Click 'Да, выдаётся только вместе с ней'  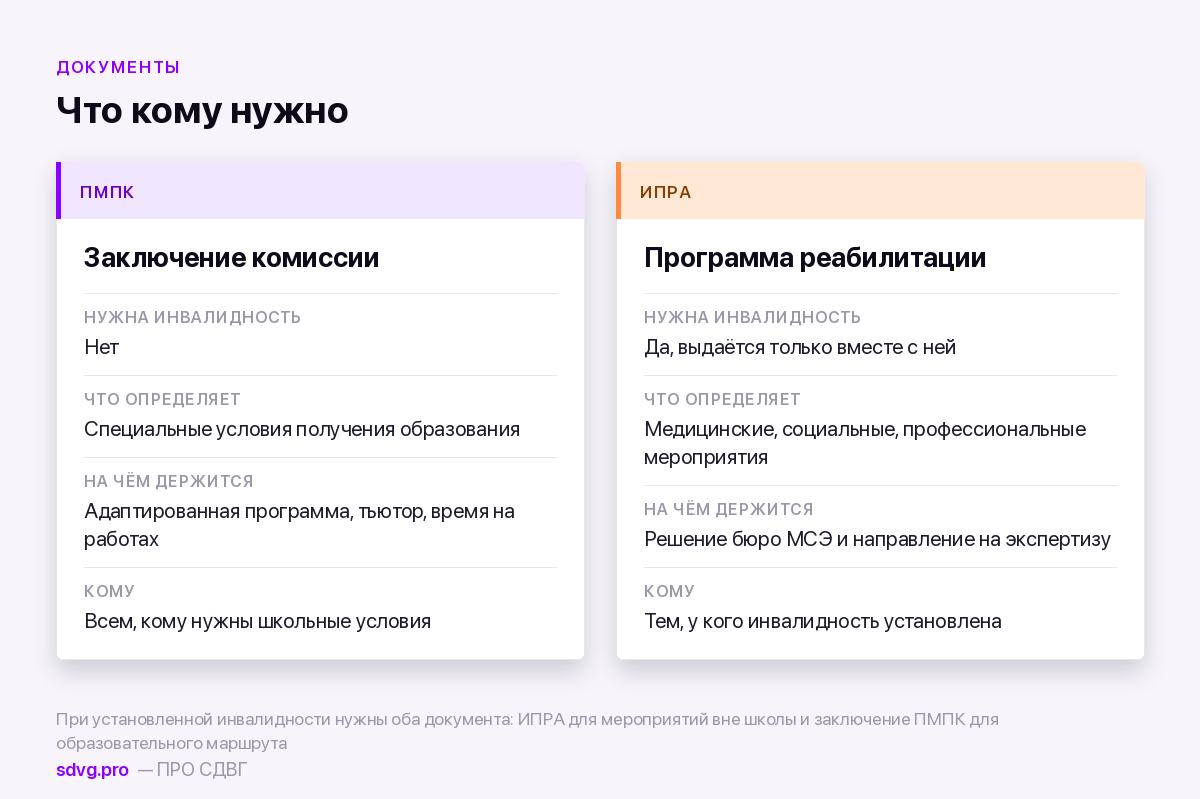pyautogui.click(x=800, y=347)
